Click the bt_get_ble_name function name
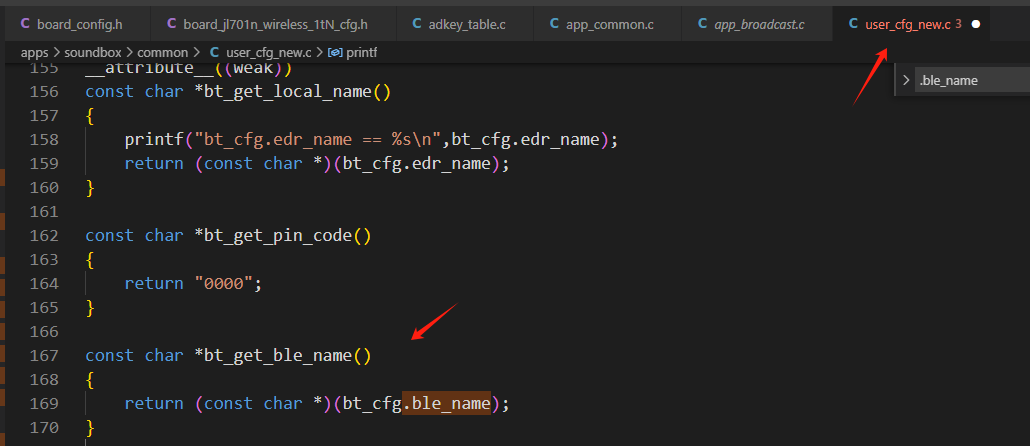 coord(278,355)
